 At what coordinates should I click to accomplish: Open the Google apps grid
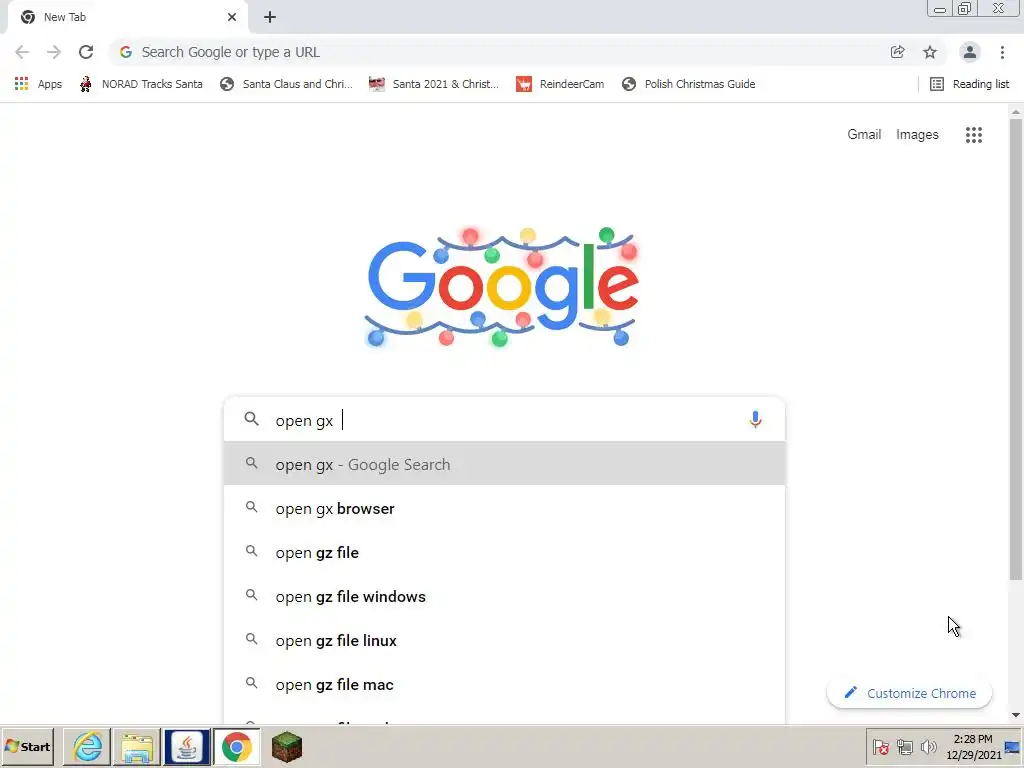(x=974, y=135)
